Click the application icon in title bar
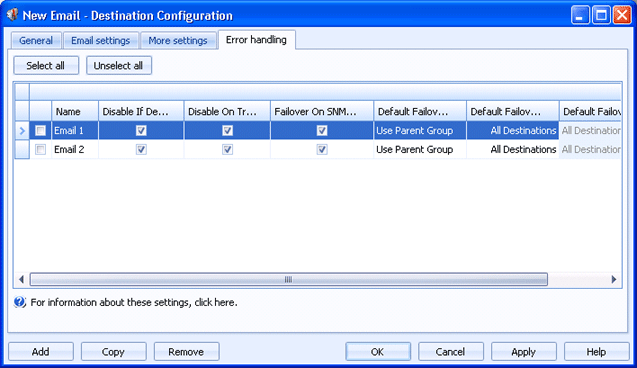This screenshot has width=637, height=368. (12, 15)
